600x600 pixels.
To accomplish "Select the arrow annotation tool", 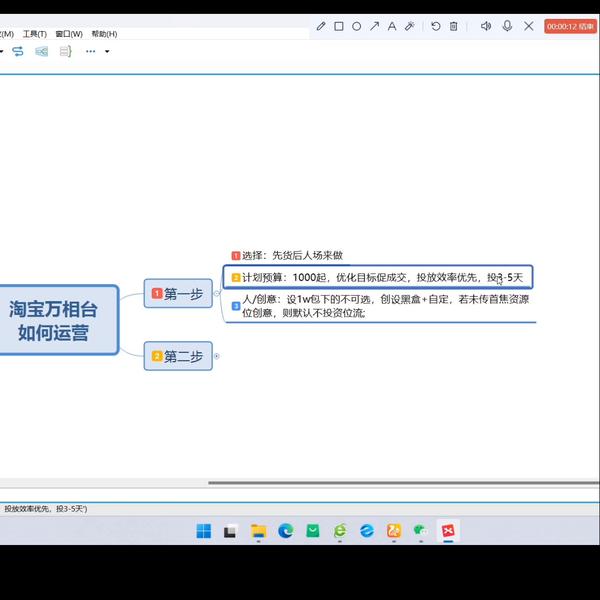I will click(374, 26).
